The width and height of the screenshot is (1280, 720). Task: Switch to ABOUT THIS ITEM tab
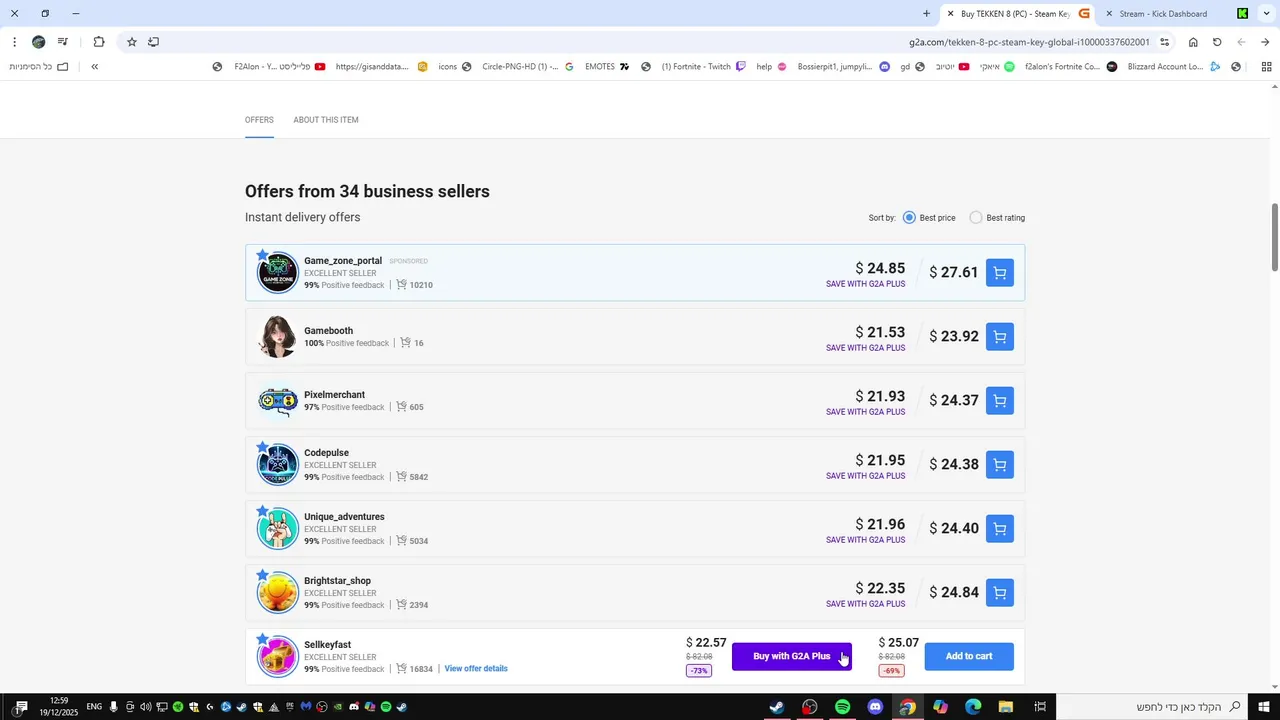[326, 120]
